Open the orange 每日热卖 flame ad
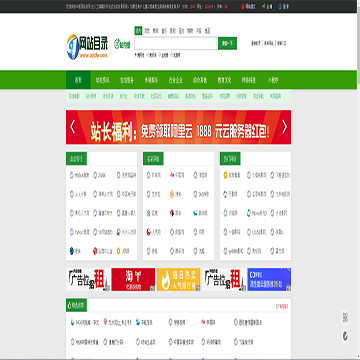 (x=179, y=279)
